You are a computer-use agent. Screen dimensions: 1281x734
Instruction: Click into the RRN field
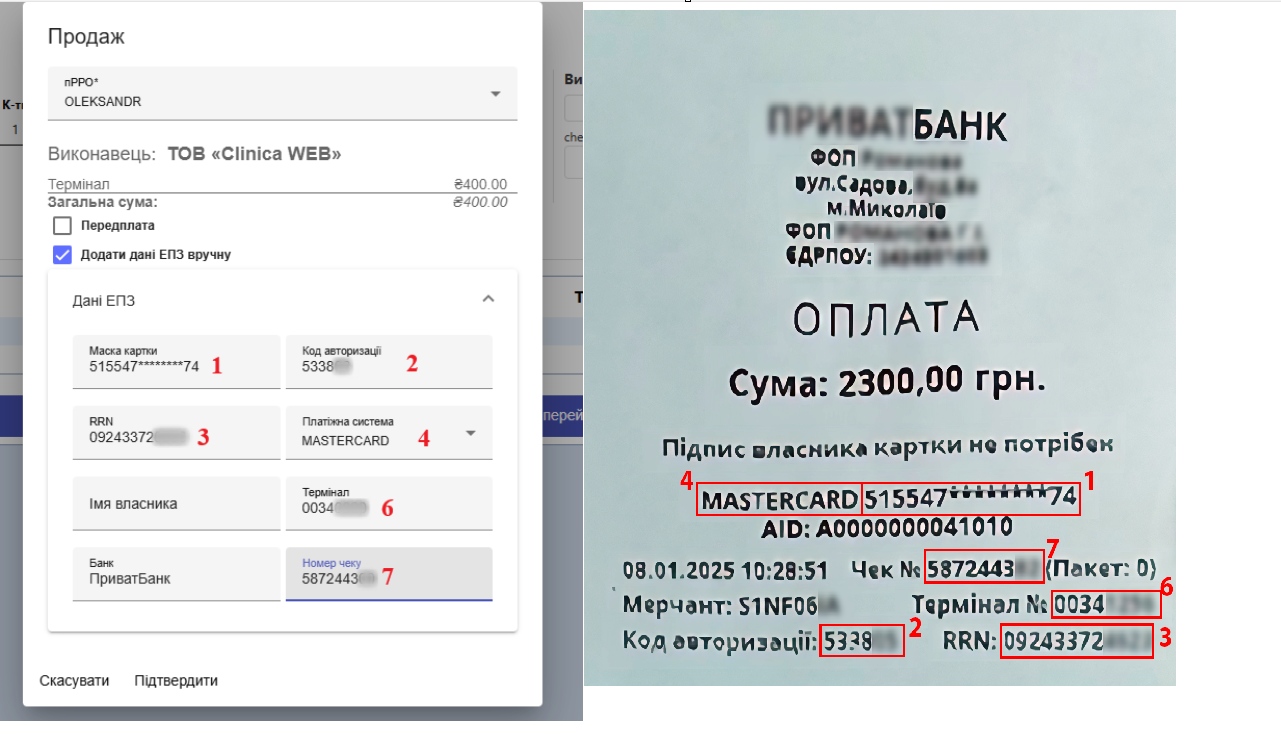[x=176, y=433]
